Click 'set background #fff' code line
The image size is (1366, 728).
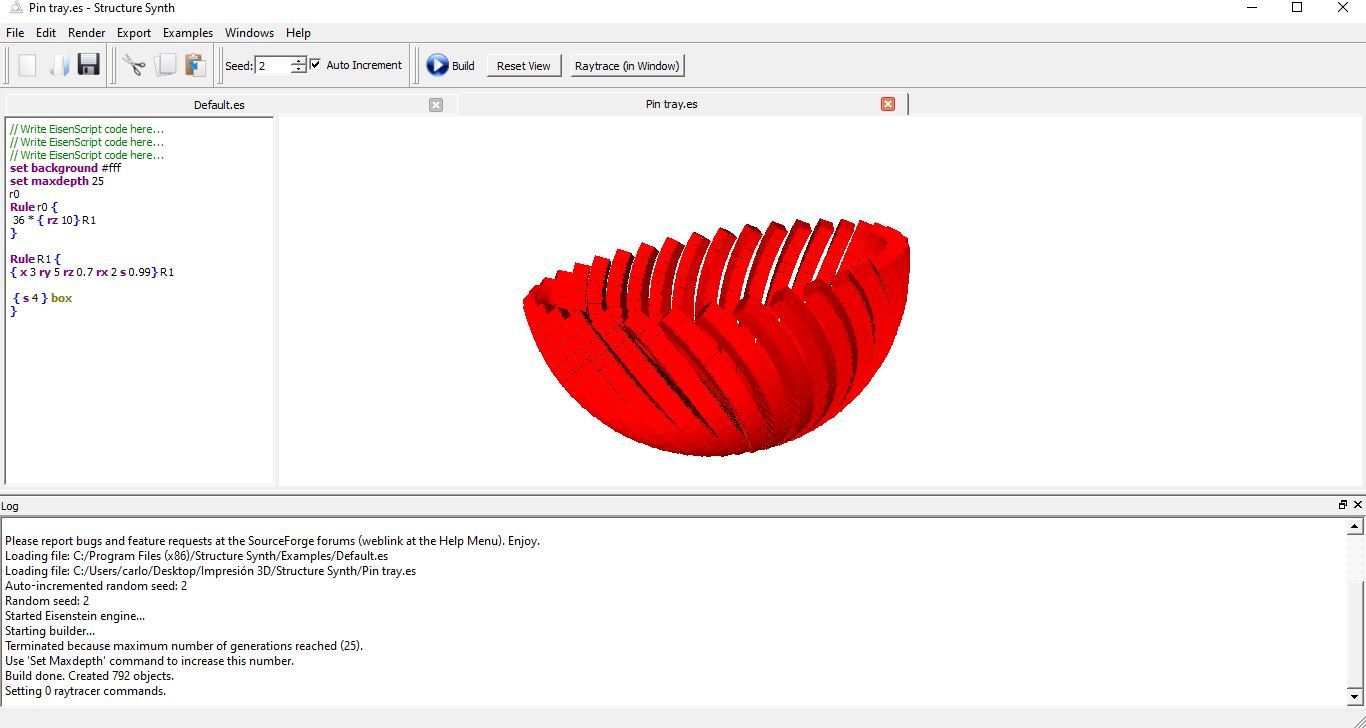tap(66, 168)
